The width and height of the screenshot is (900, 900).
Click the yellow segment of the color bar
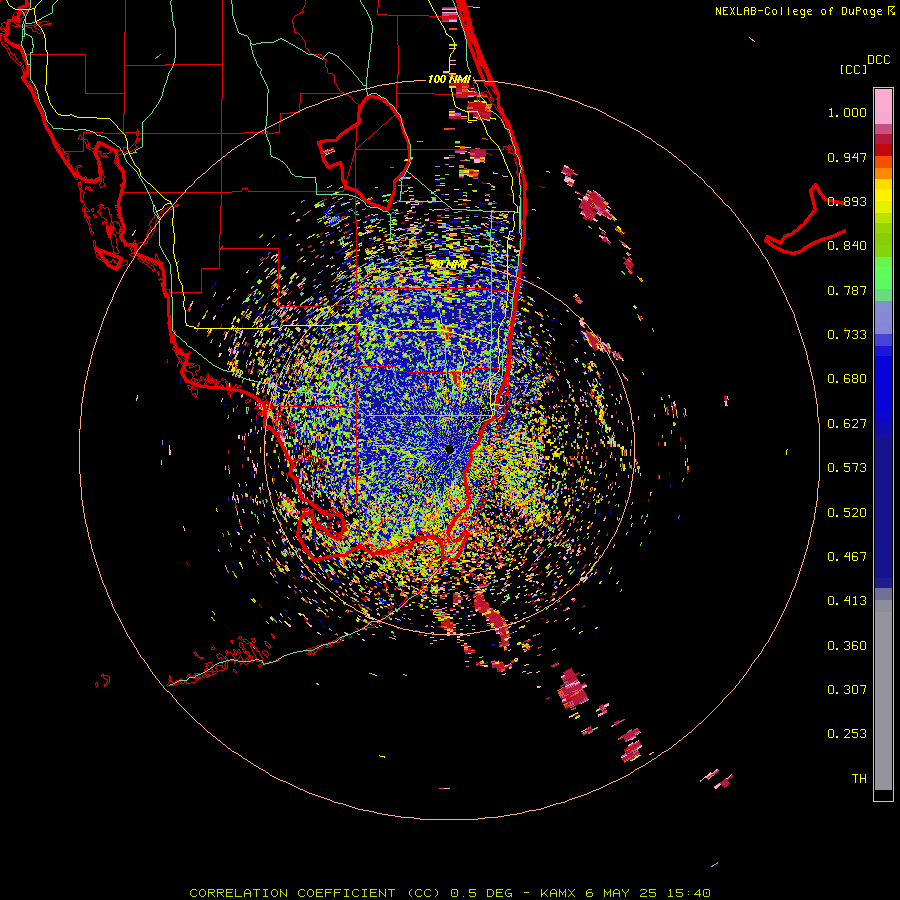click(x=883, y=196)
